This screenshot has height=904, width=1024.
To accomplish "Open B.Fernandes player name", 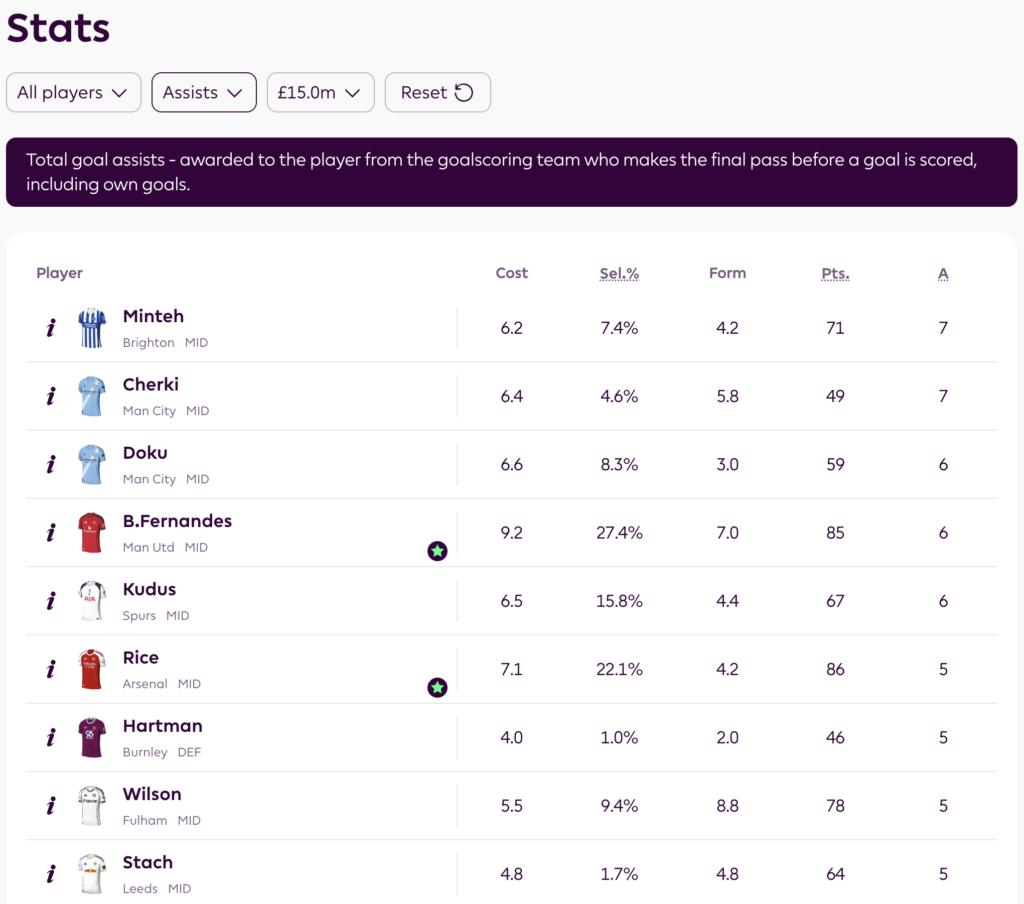I will (177, 521).
